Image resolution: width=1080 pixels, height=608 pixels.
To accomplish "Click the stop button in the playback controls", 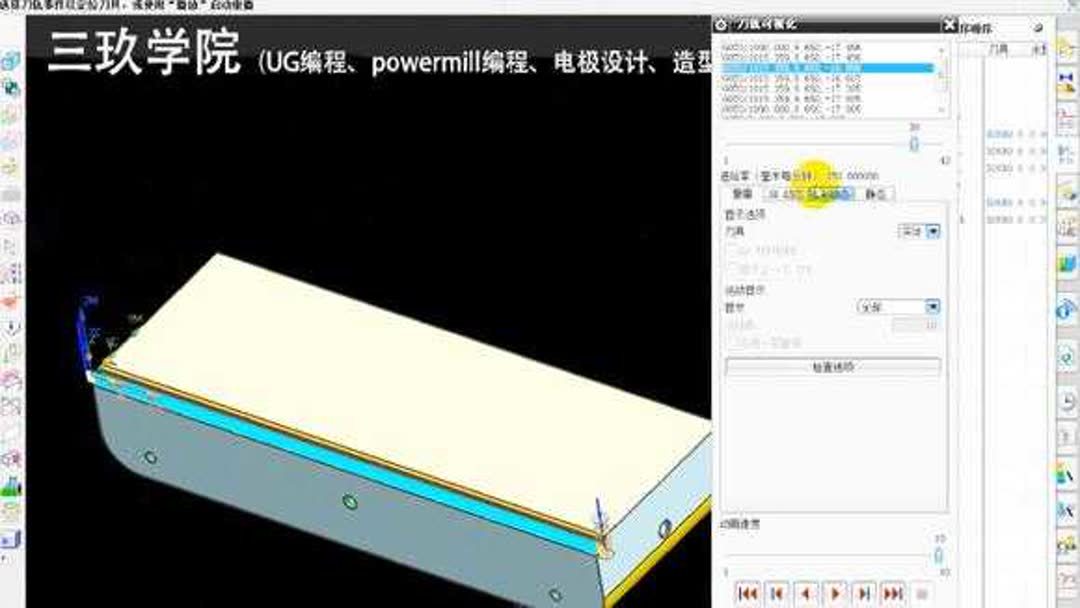I will tap(921, 593).
